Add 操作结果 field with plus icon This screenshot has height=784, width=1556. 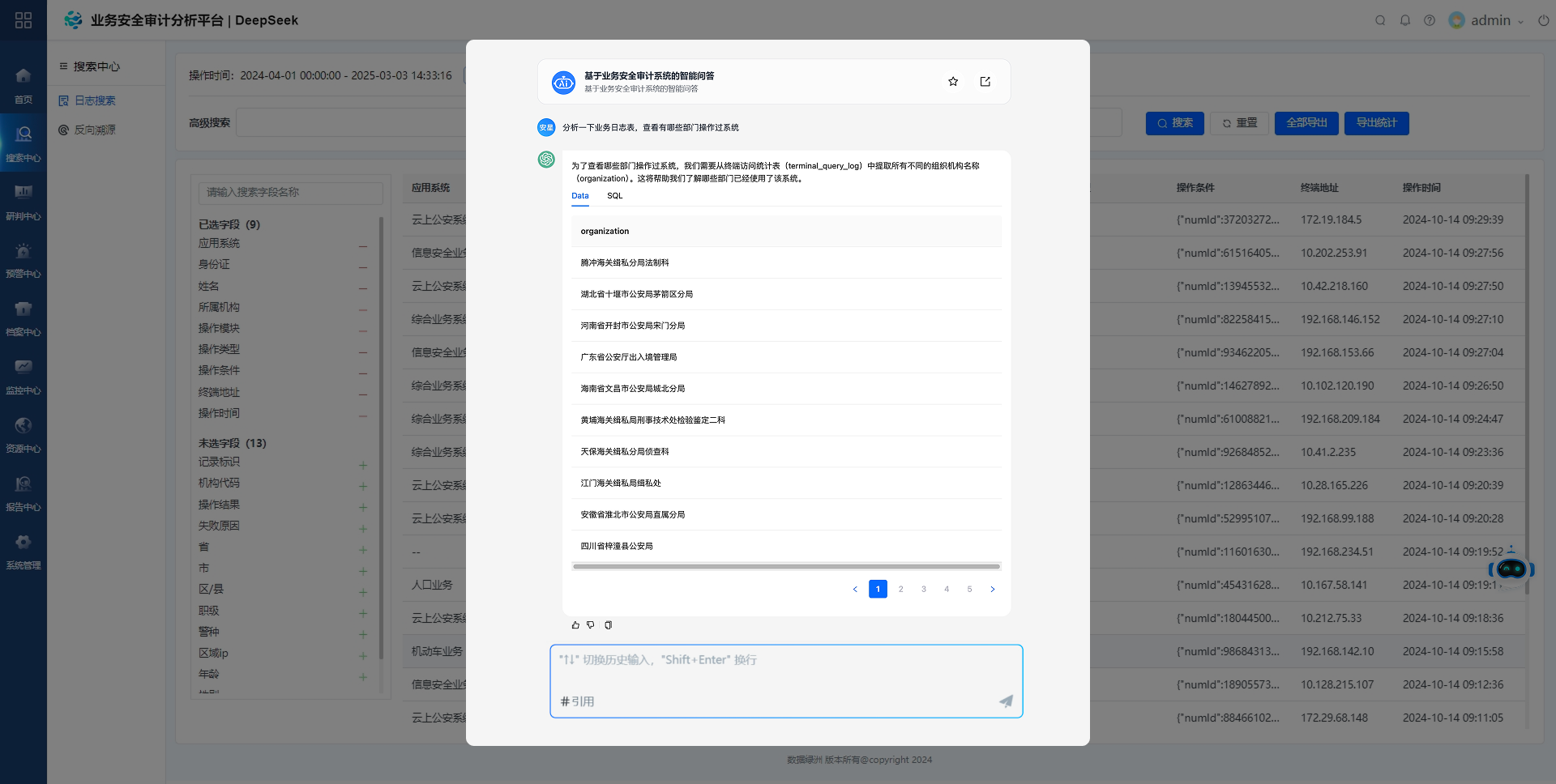click(363, 507)
